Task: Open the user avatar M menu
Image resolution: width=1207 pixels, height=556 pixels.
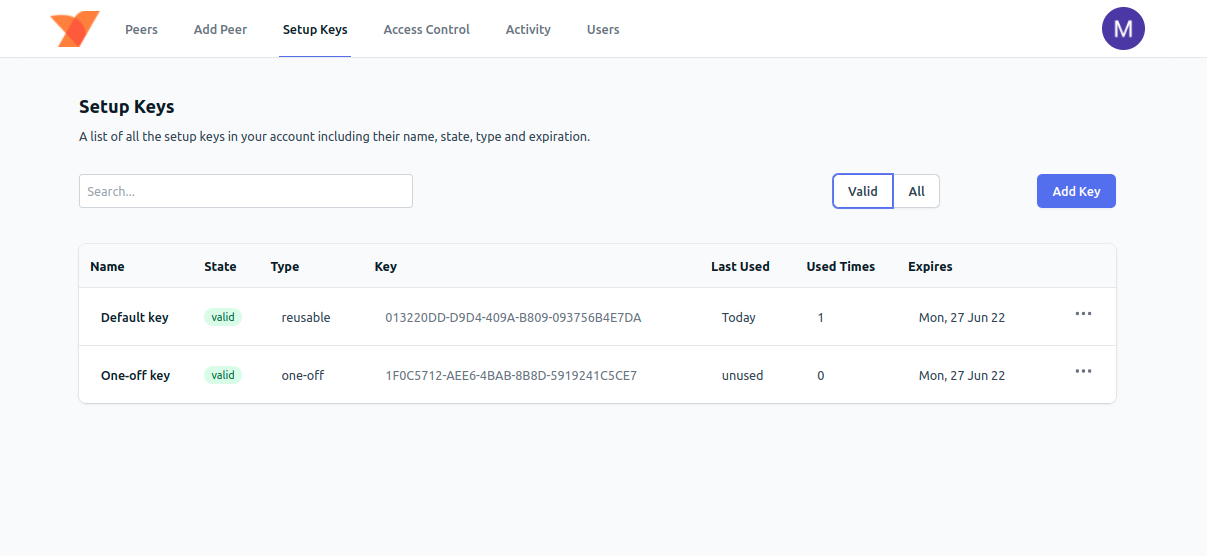Action: pos(1122,29)
